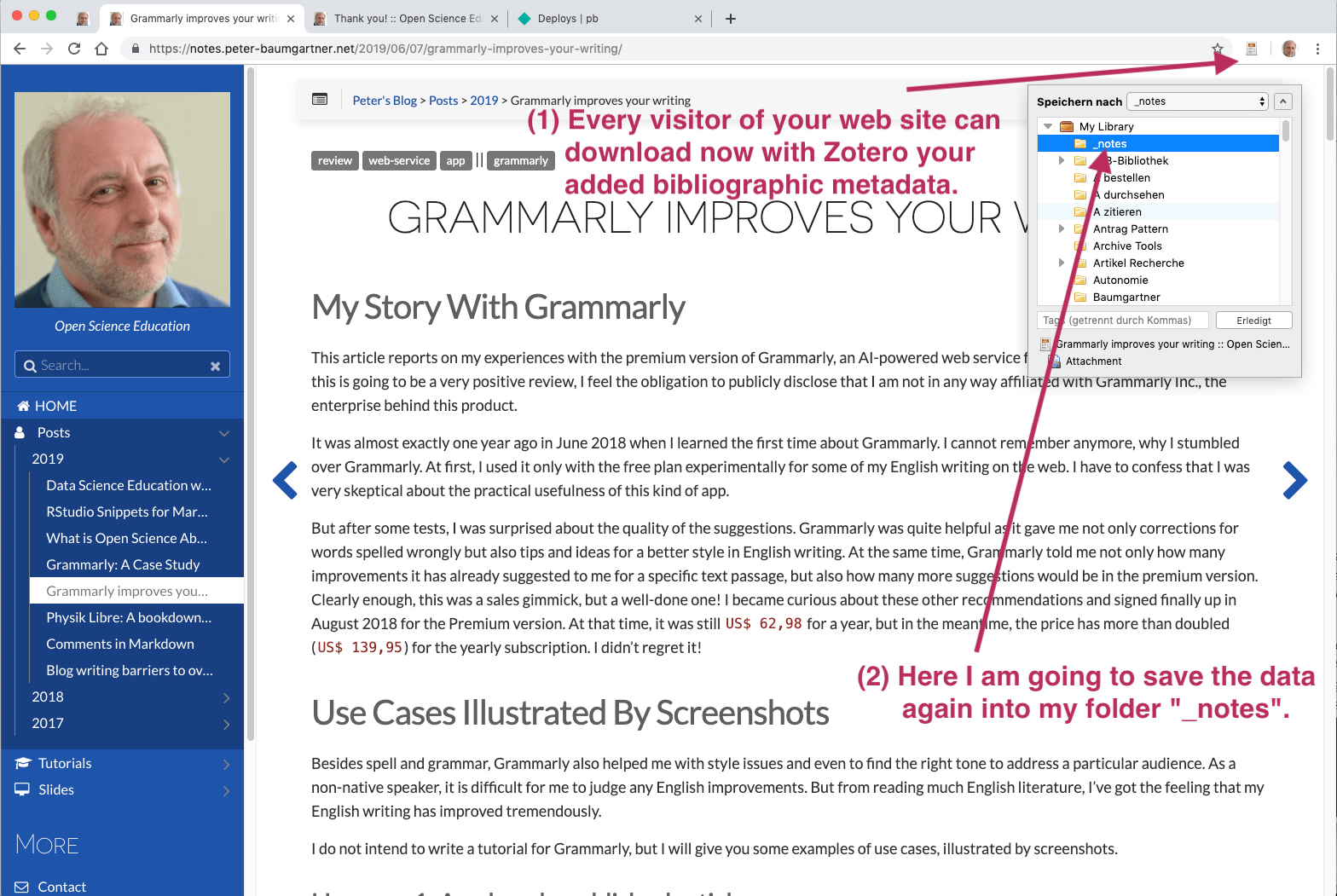Bookmark this page with the star icon
Screen dimensions: 1337x896
point(1218,49)
